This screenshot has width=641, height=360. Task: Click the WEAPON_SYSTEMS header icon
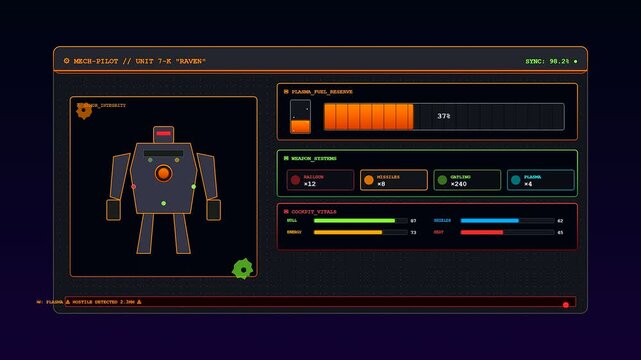pyautogui.click(x=286, y=158)
